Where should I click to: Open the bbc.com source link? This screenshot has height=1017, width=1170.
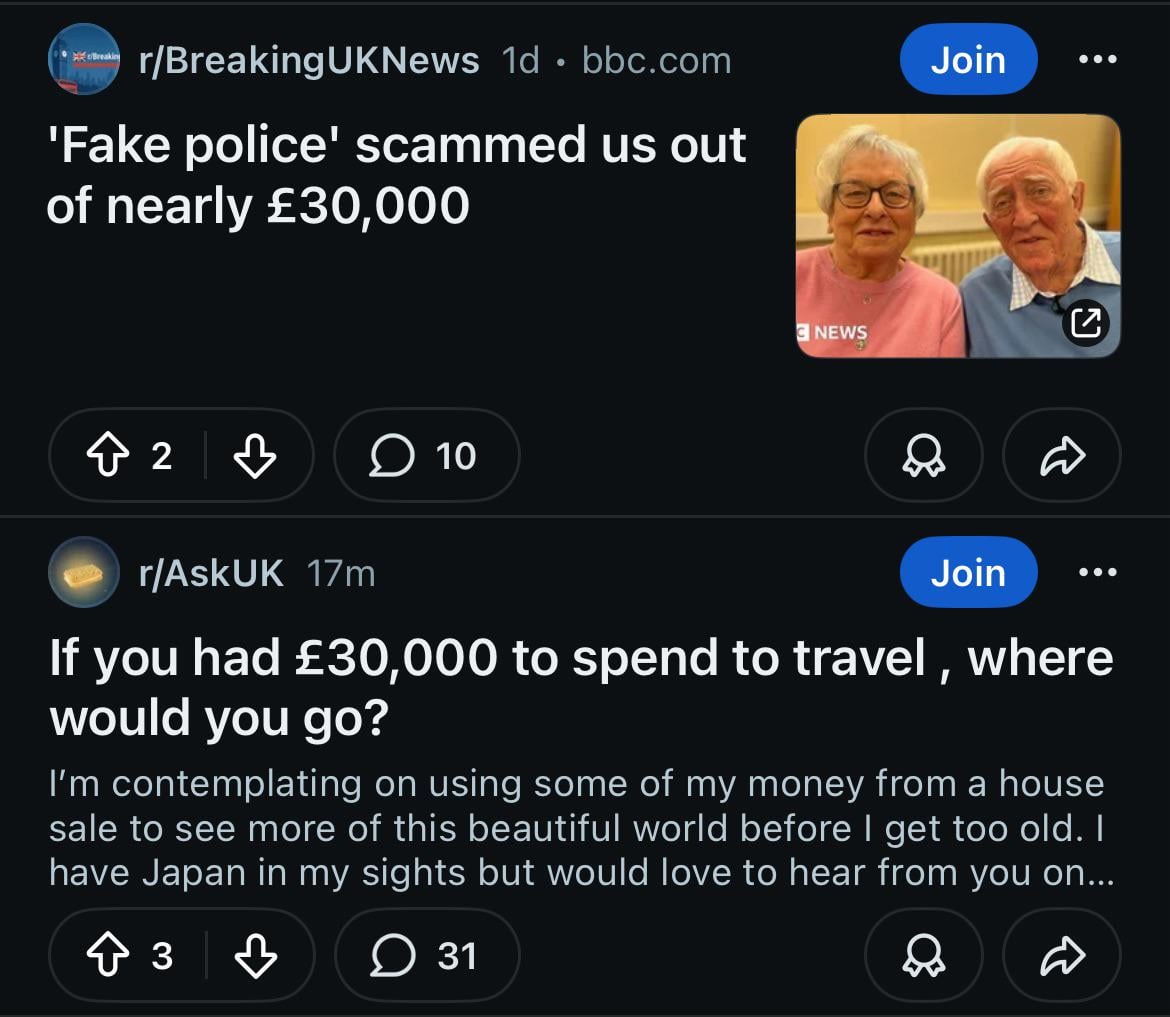656,61
